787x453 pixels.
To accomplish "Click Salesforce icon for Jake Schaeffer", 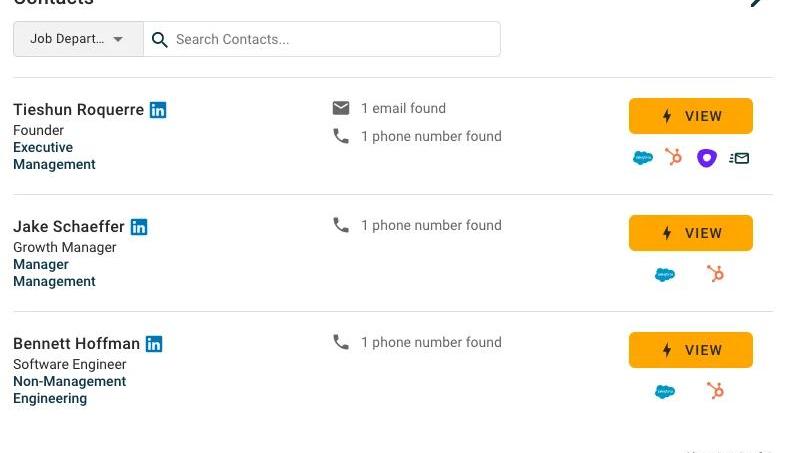I will pos(665,274).
